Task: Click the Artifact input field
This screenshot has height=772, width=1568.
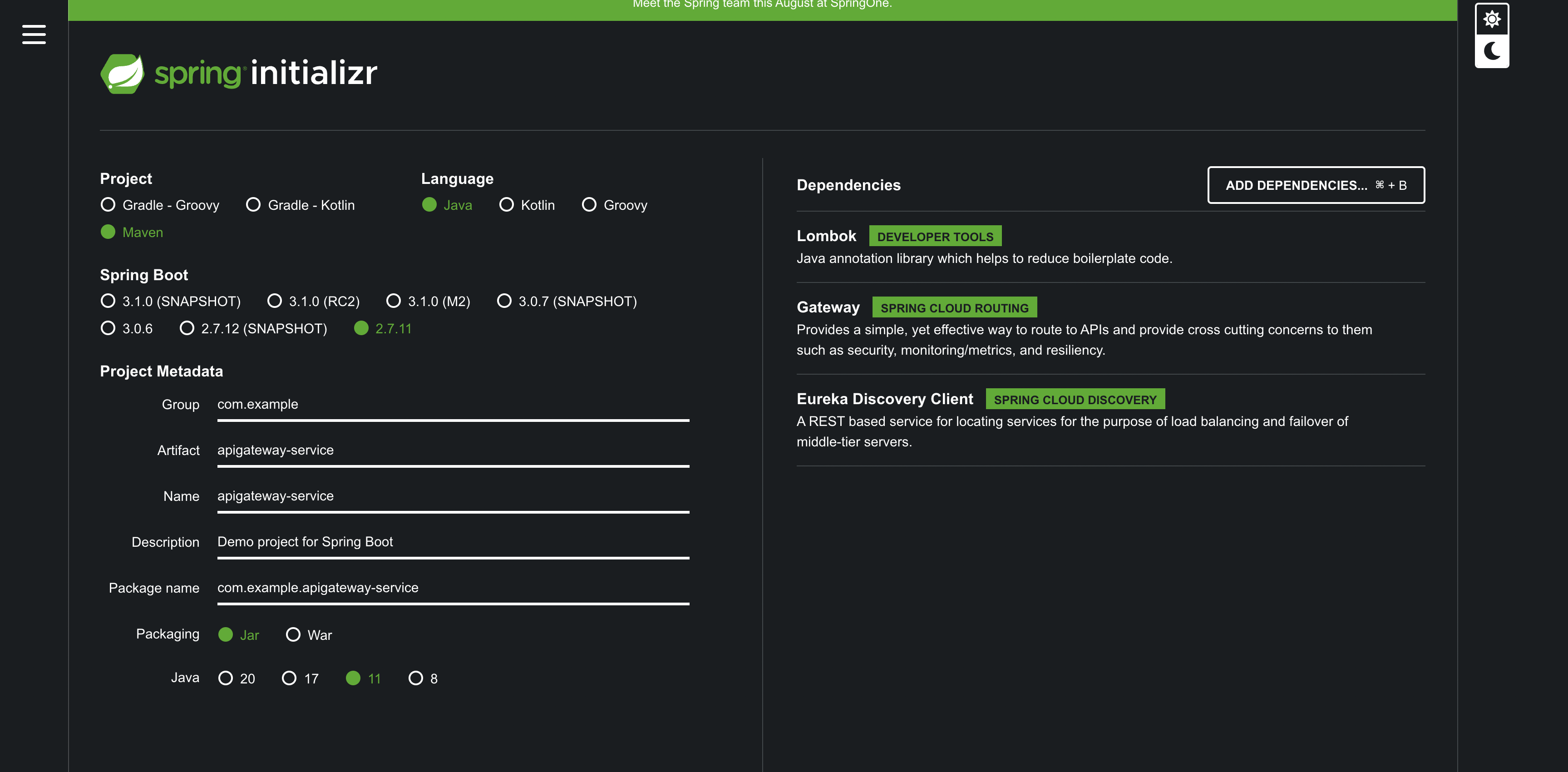Action: click(453, 450)
